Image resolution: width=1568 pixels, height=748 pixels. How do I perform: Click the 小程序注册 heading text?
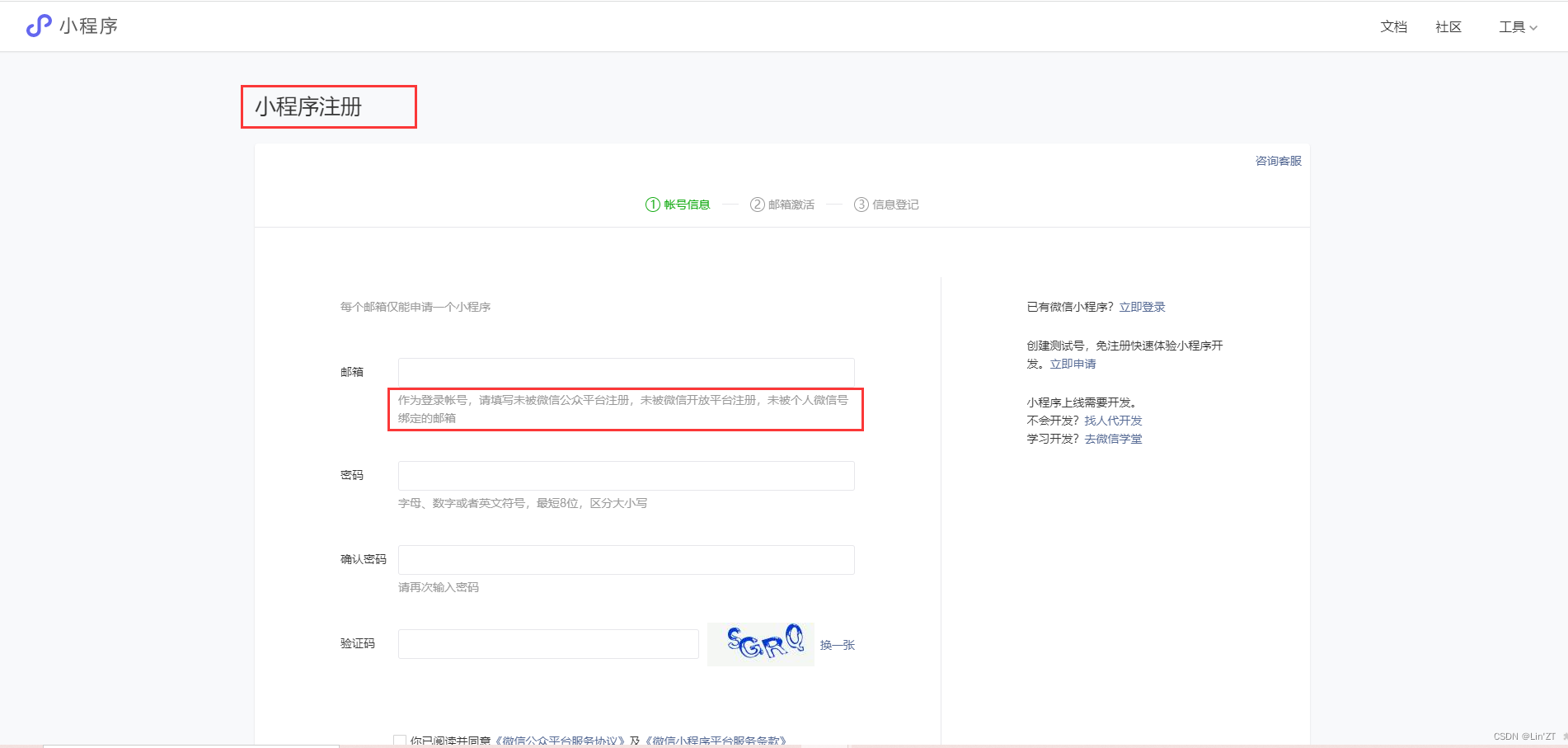308,106
